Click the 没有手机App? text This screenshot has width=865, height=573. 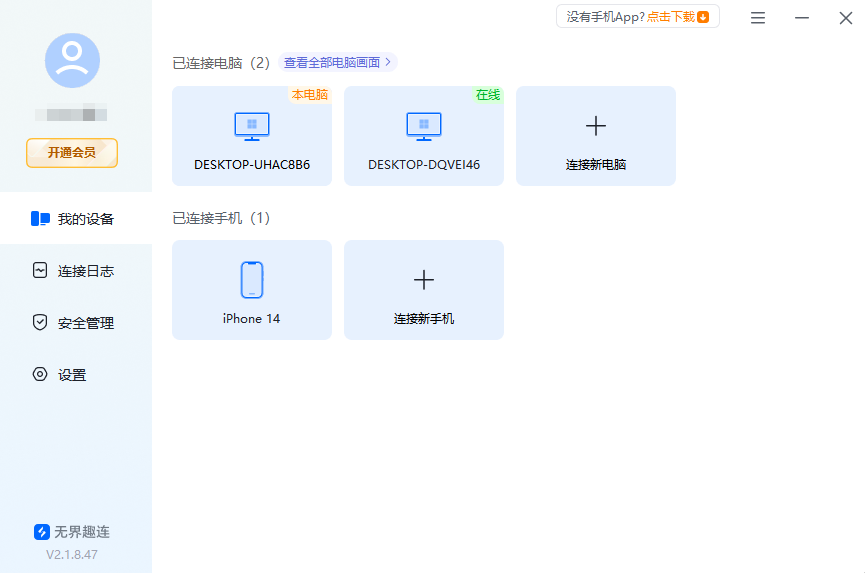[605, 17]
